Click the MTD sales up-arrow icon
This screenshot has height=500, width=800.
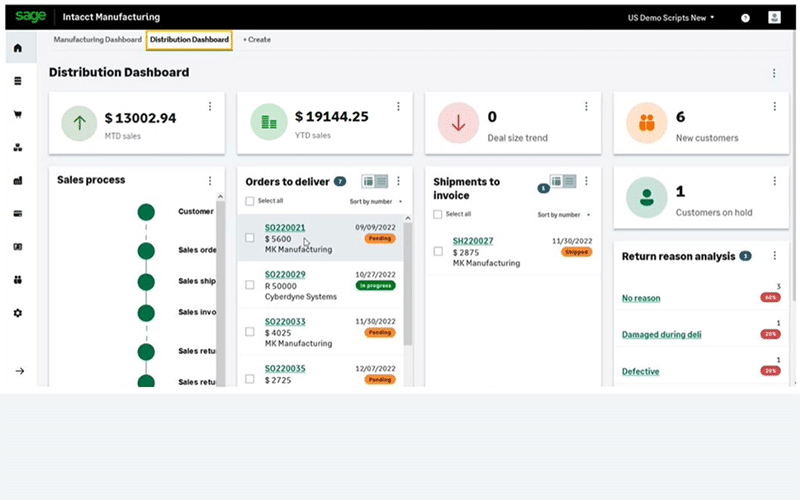pyautogui.click(x=79, y=123)
